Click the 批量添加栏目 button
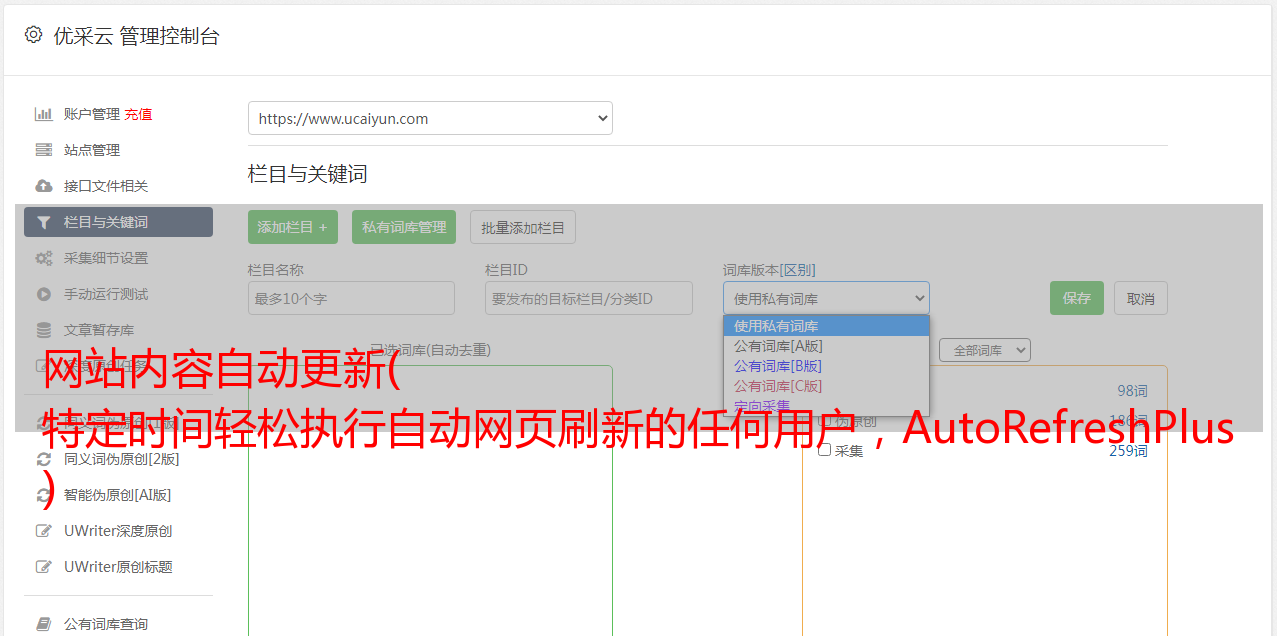The image size is (1277, 636). (523, 227)
